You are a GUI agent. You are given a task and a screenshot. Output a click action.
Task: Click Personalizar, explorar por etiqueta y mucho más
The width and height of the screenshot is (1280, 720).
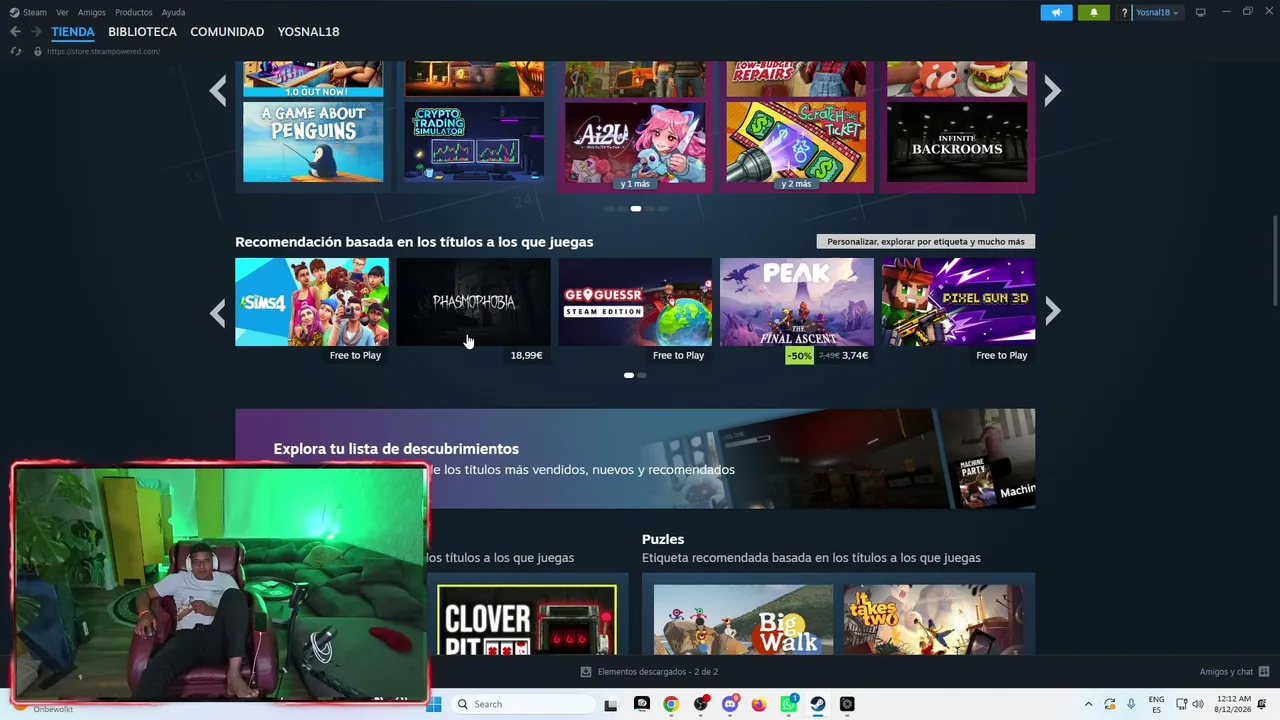[x=926, y=242]
